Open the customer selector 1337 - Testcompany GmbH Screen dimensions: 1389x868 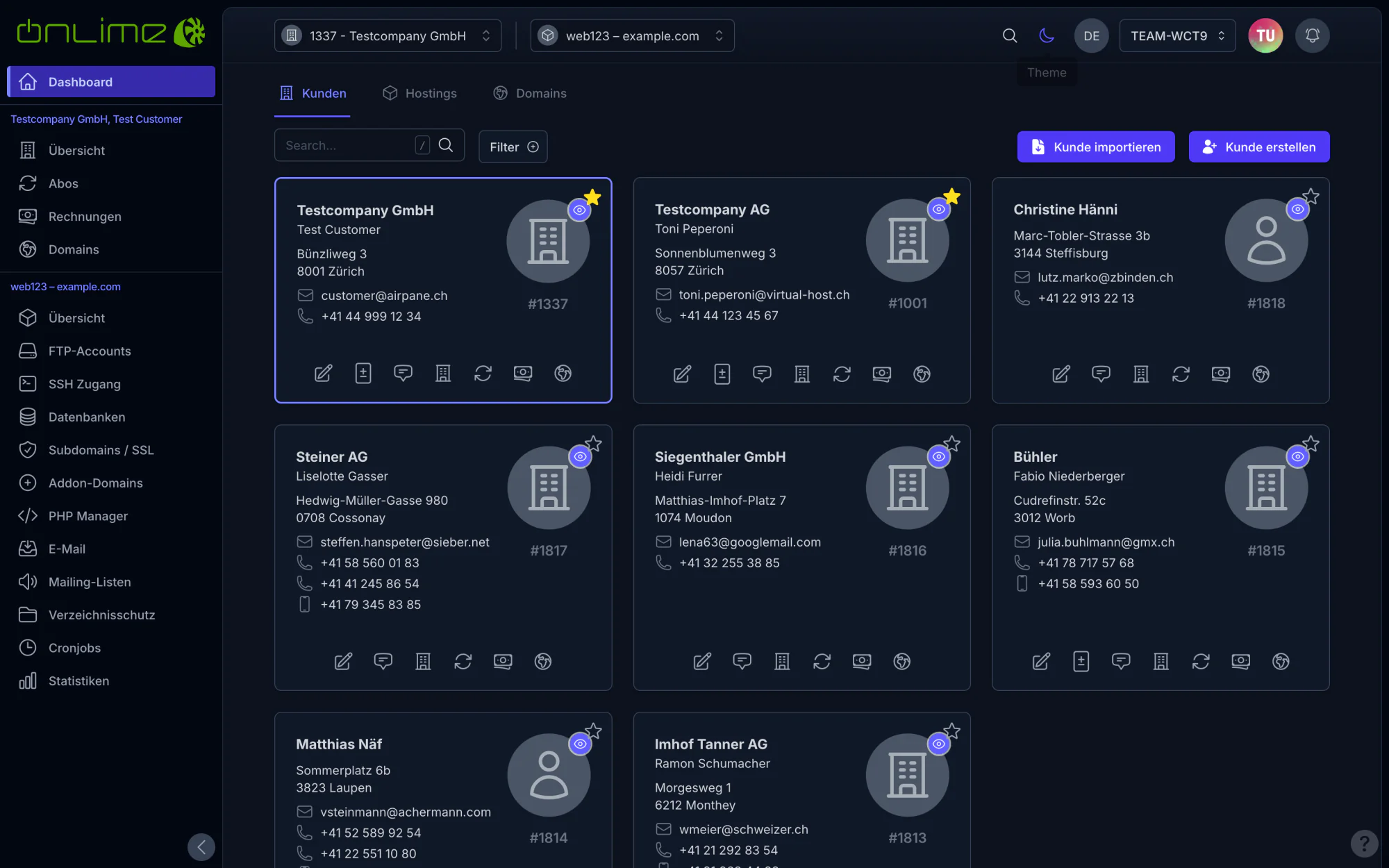[388, 35]
